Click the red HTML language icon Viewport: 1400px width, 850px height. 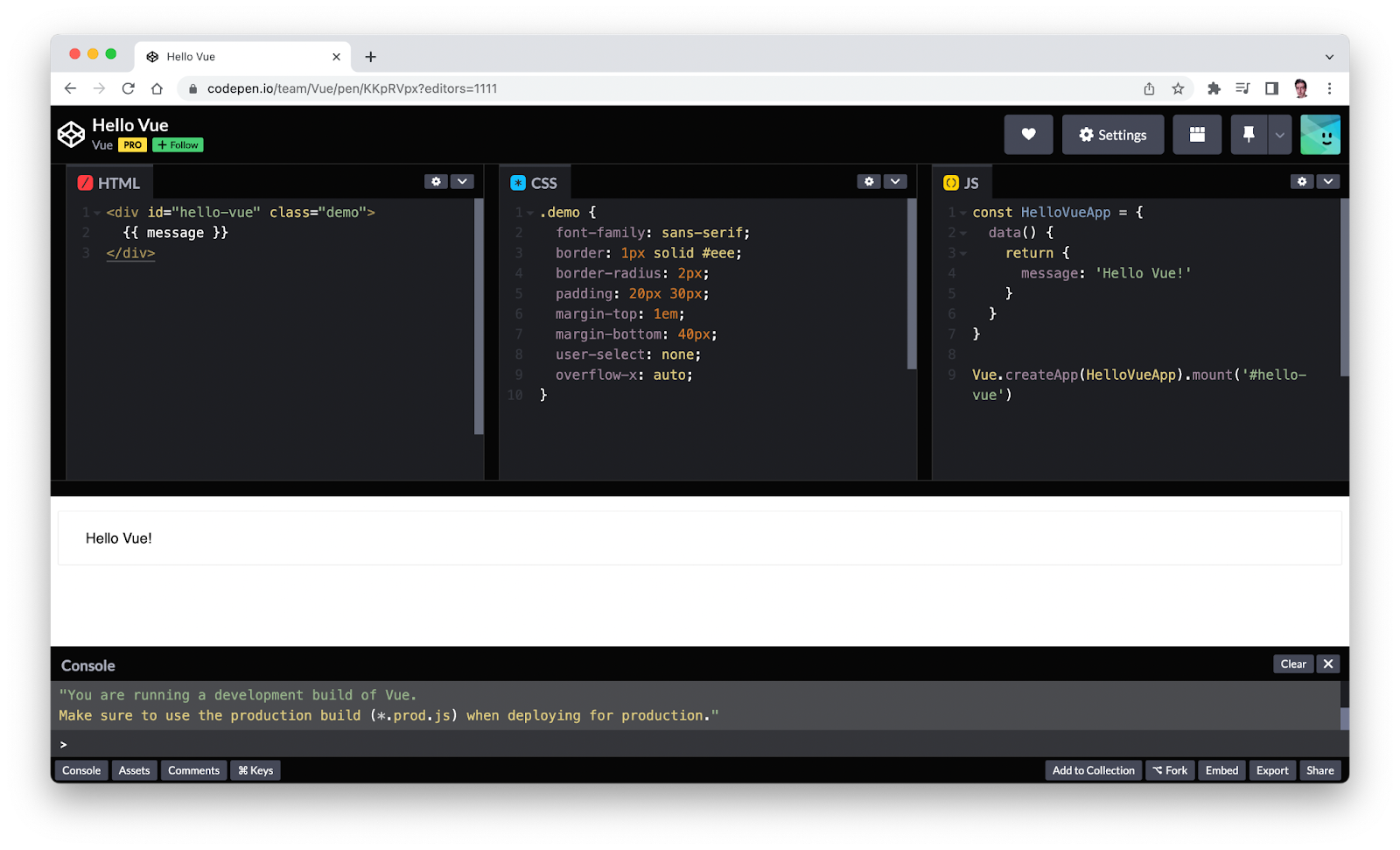point(85,183)
